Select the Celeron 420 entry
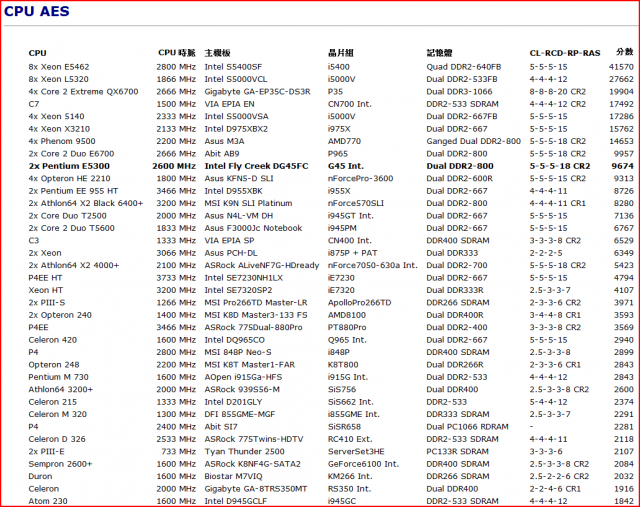 (53, 340)
